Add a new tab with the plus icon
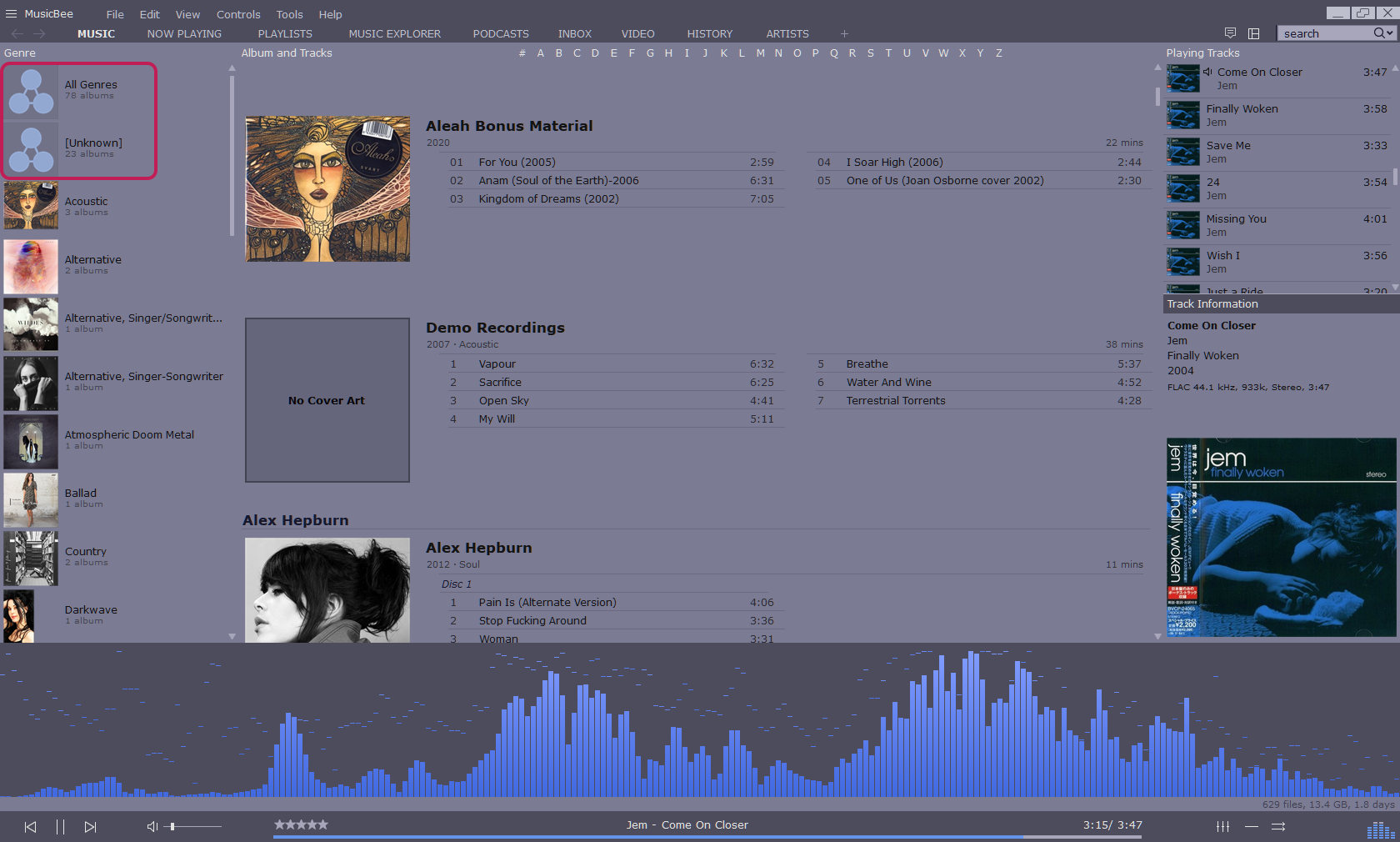Image resolution: width=1400 pixels, height=842 pixels. pyautogui.click(x=844, y=33)
